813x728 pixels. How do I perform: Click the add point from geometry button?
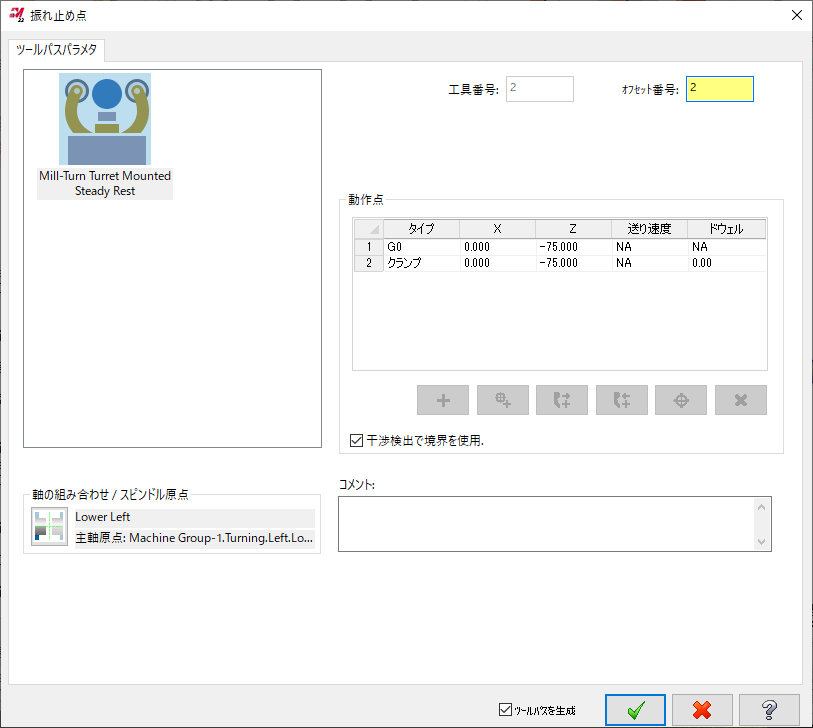(502, 400)
